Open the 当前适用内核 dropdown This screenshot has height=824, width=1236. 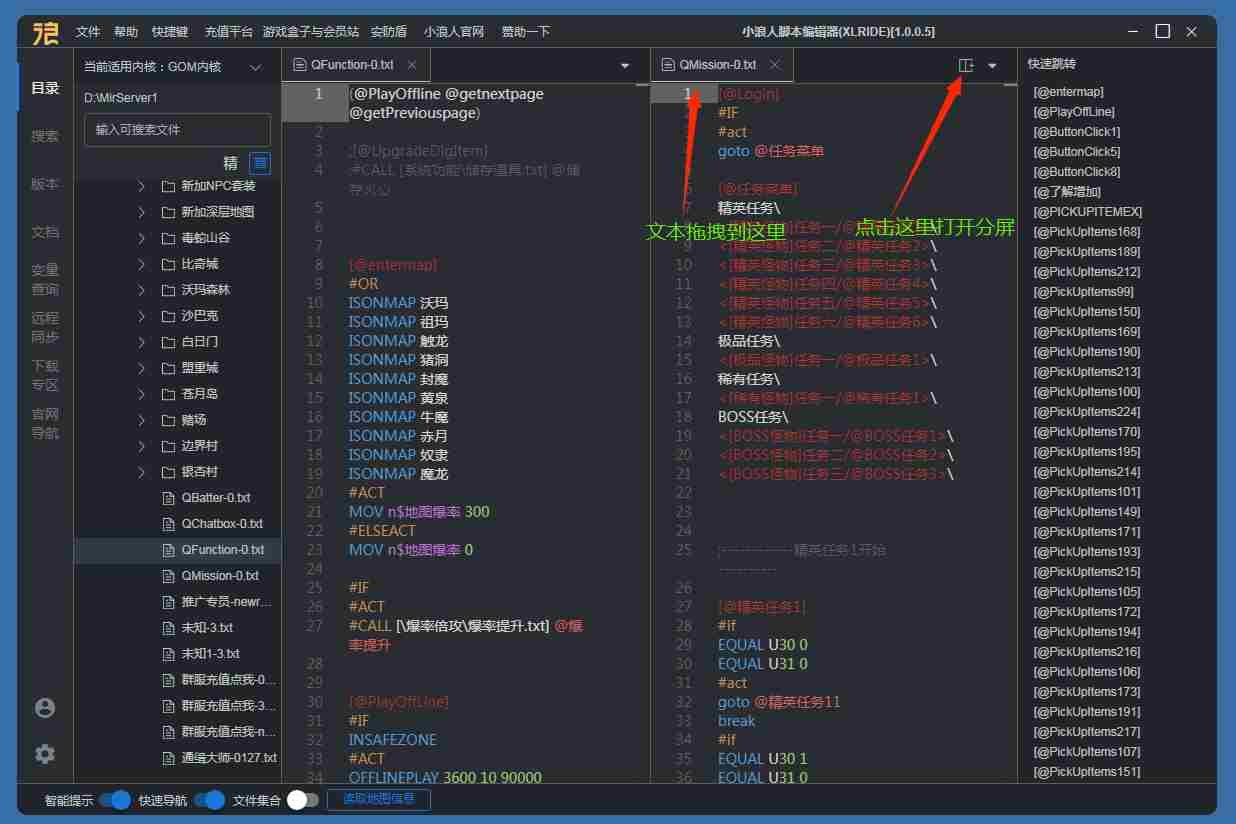pos(255,67)
